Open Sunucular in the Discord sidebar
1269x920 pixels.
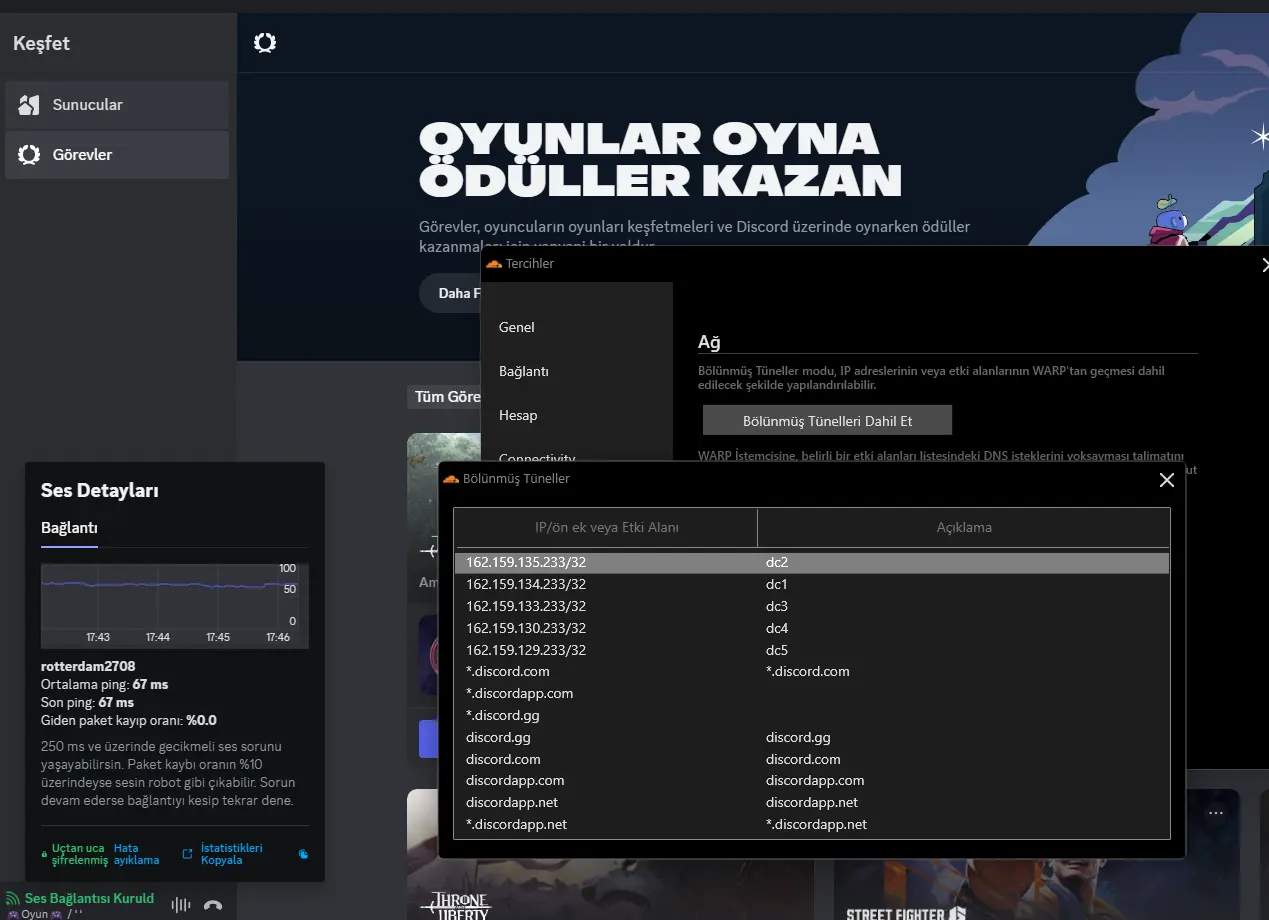tap(117, 105)
